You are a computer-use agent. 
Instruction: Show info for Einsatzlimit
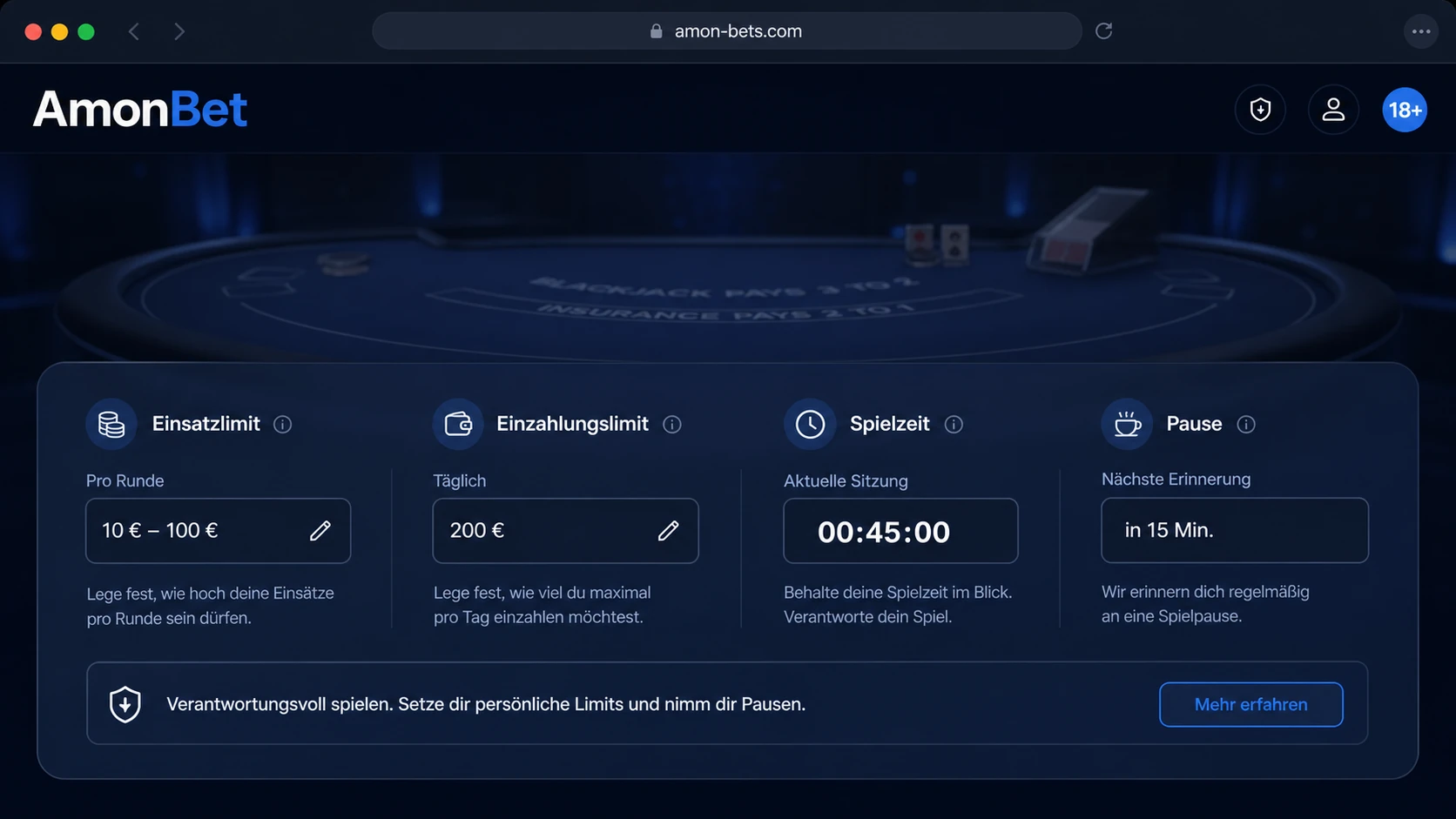pos(283,425)
